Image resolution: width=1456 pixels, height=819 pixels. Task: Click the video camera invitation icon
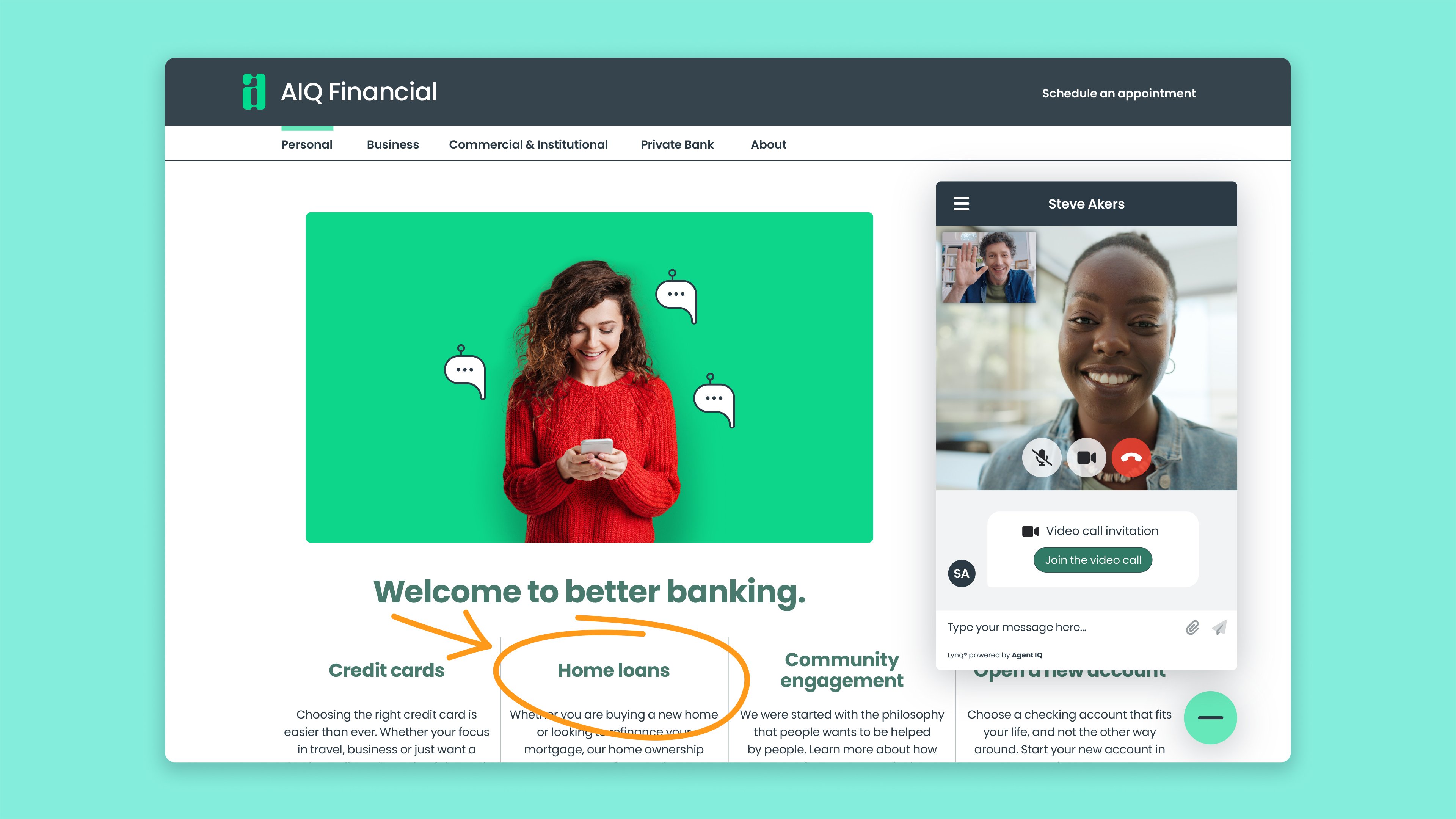point(1030,531)
